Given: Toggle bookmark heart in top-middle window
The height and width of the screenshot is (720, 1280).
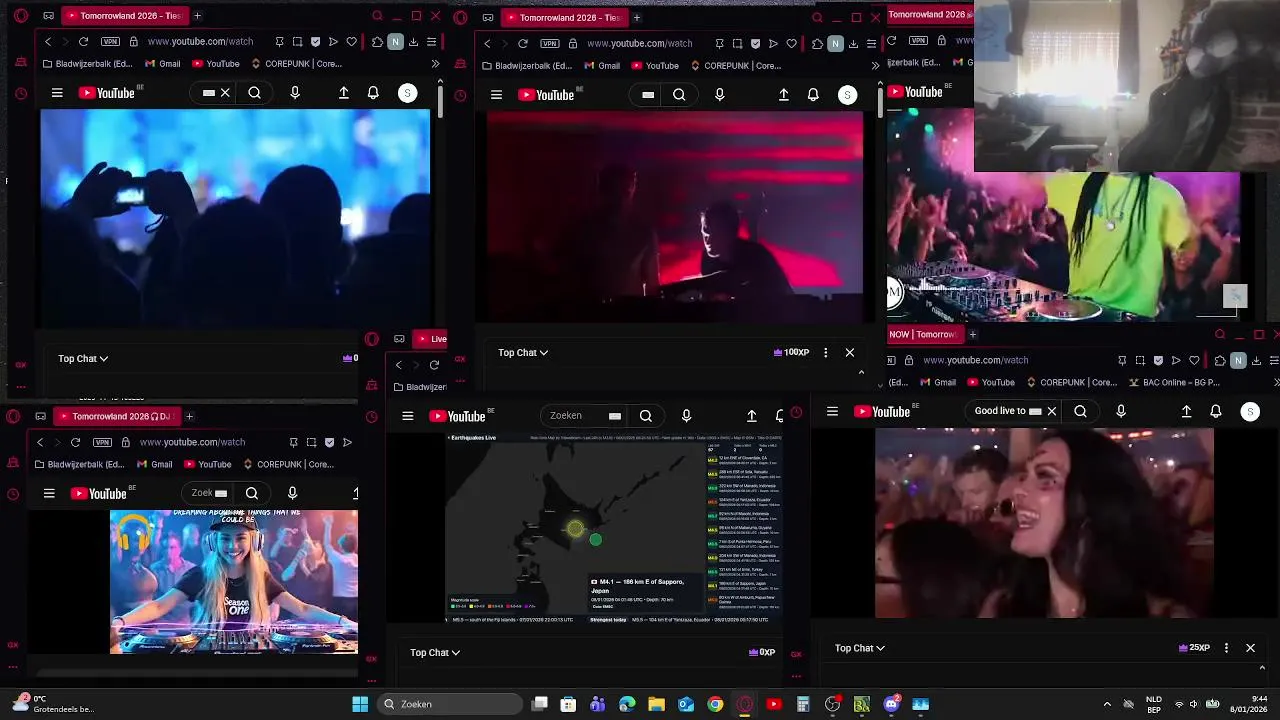Looking at the screenshot, I should coord(791,43).
